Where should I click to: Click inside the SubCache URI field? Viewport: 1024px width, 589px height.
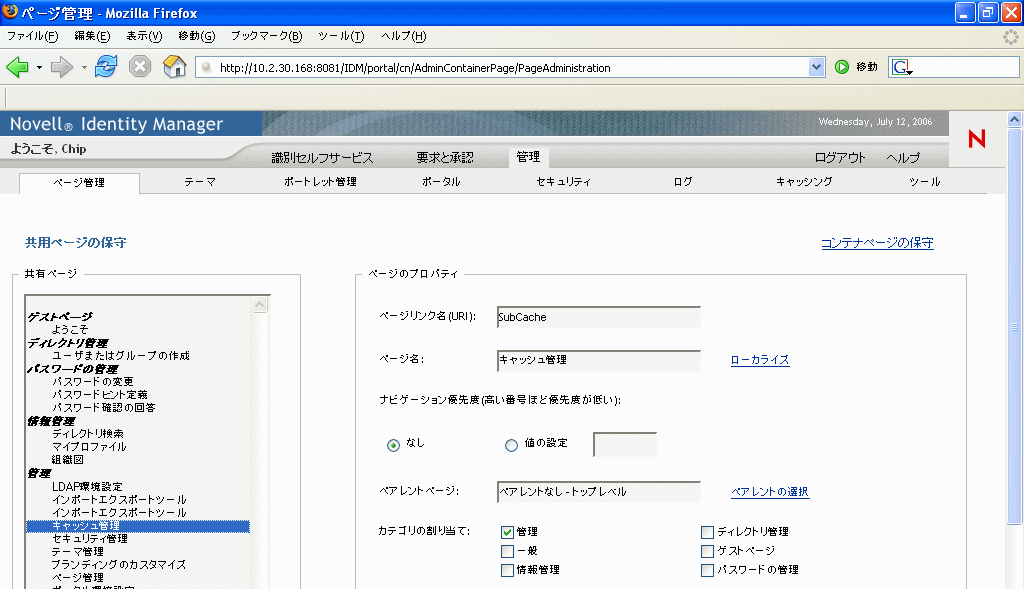(598, 317)
